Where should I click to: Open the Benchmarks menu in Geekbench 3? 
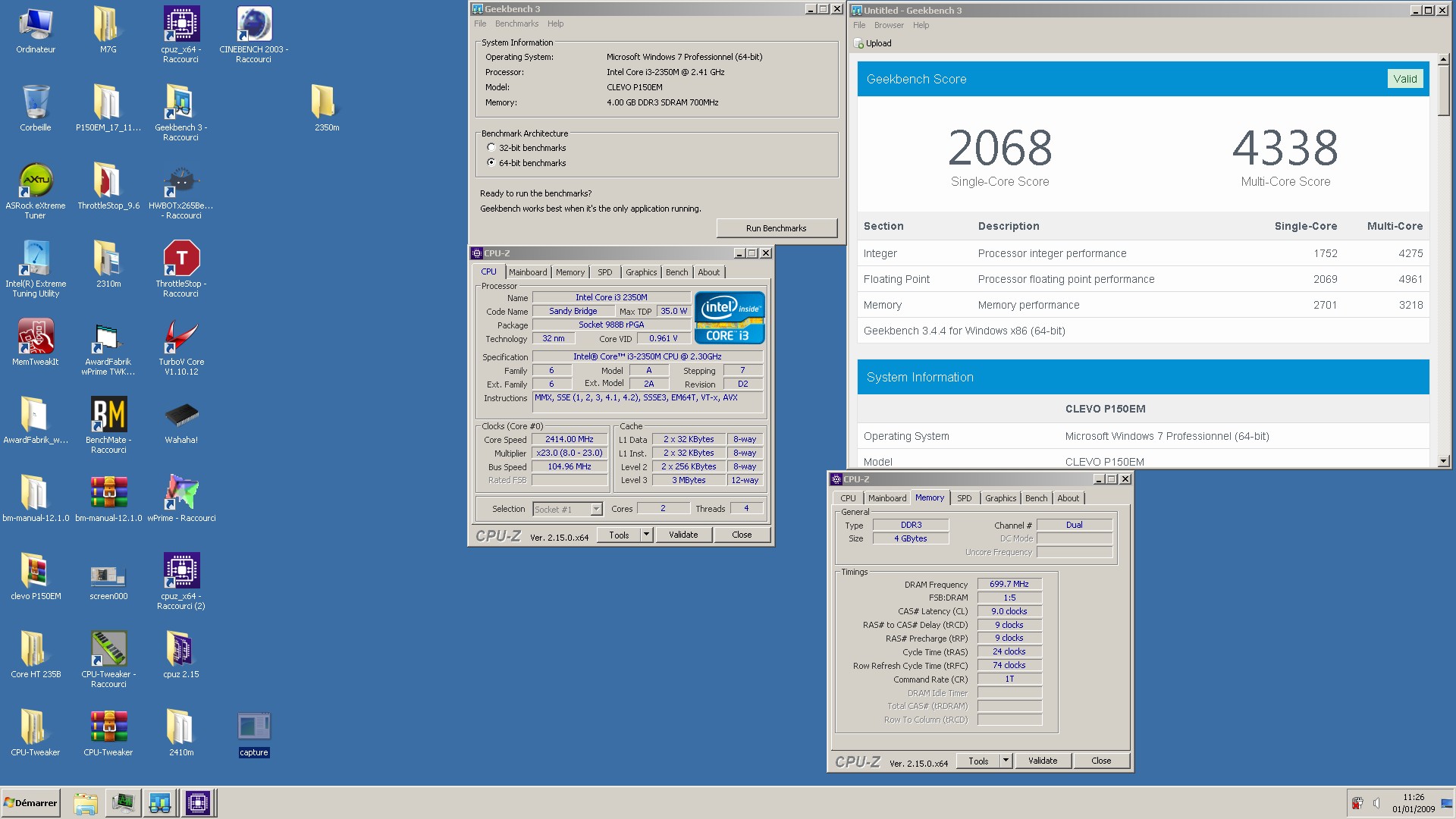point(516,24)
